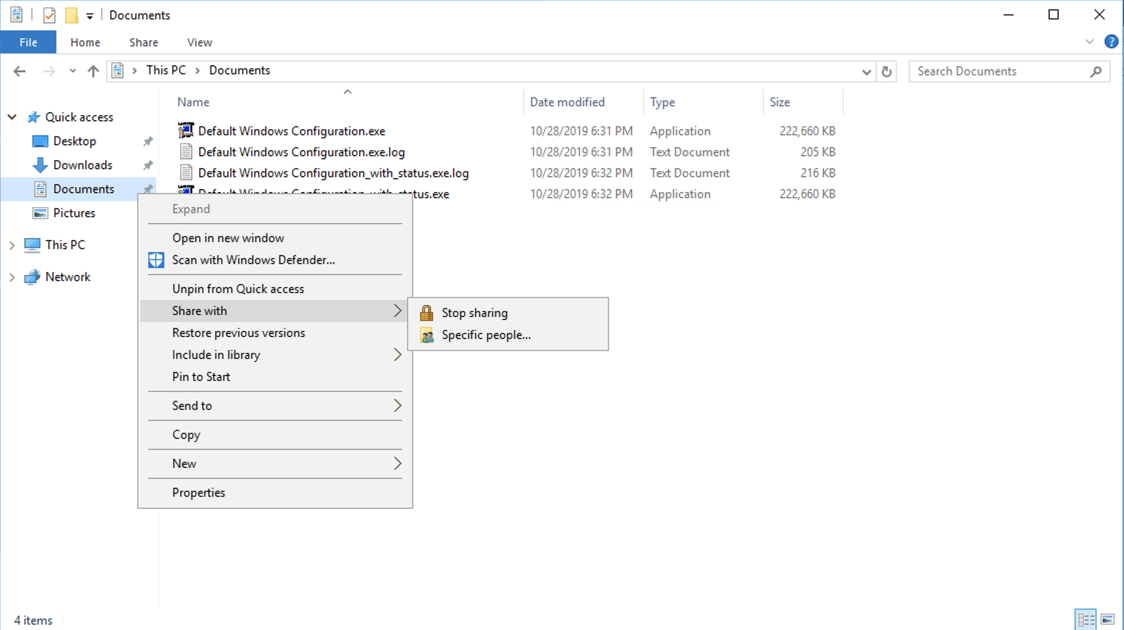Image resolution: width=1124 pixels, height=630 pixels.
Task: Expand the Include in library submenu arrow
Action: 397,355
